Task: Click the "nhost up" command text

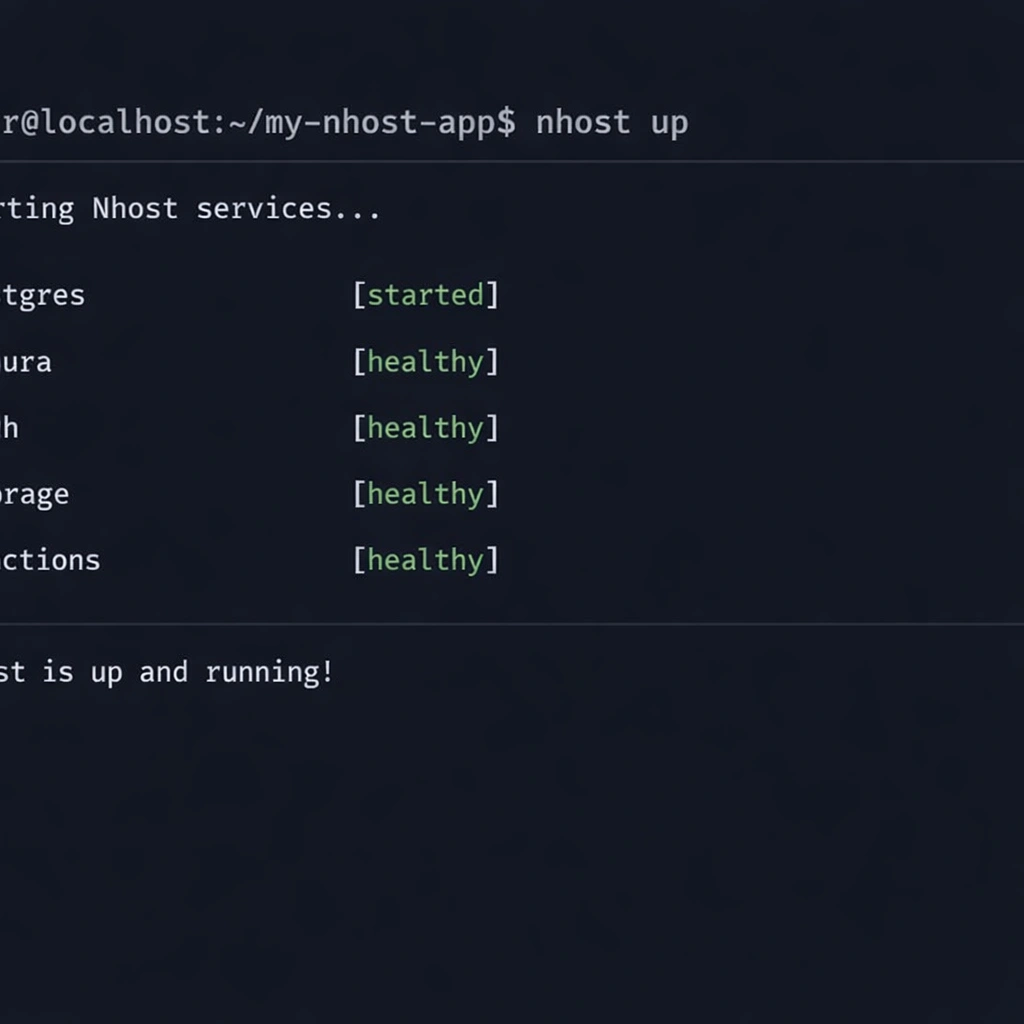Action: pyautogui.click(x=611, y=123)
